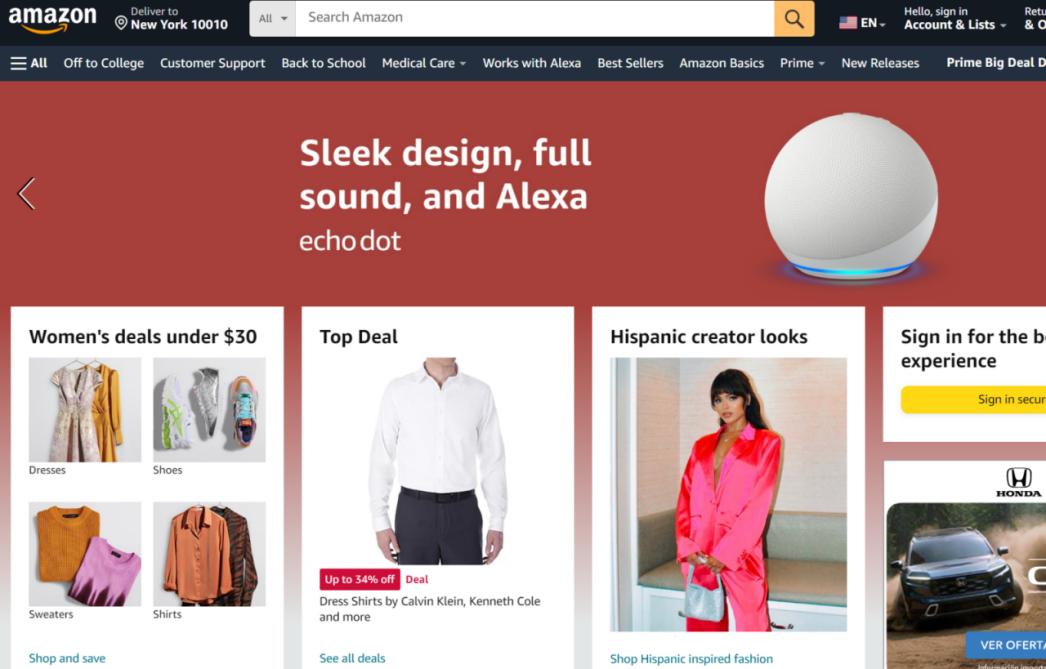Image resolution: width=1046 pixels, height=669 pixels.
Task: Click the Amazon logo
Action: tap(52, 19)
